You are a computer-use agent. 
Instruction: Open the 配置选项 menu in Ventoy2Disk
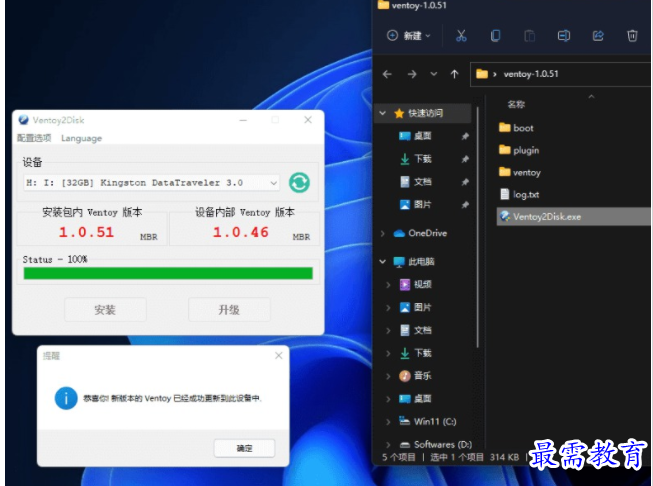[34, 138]
